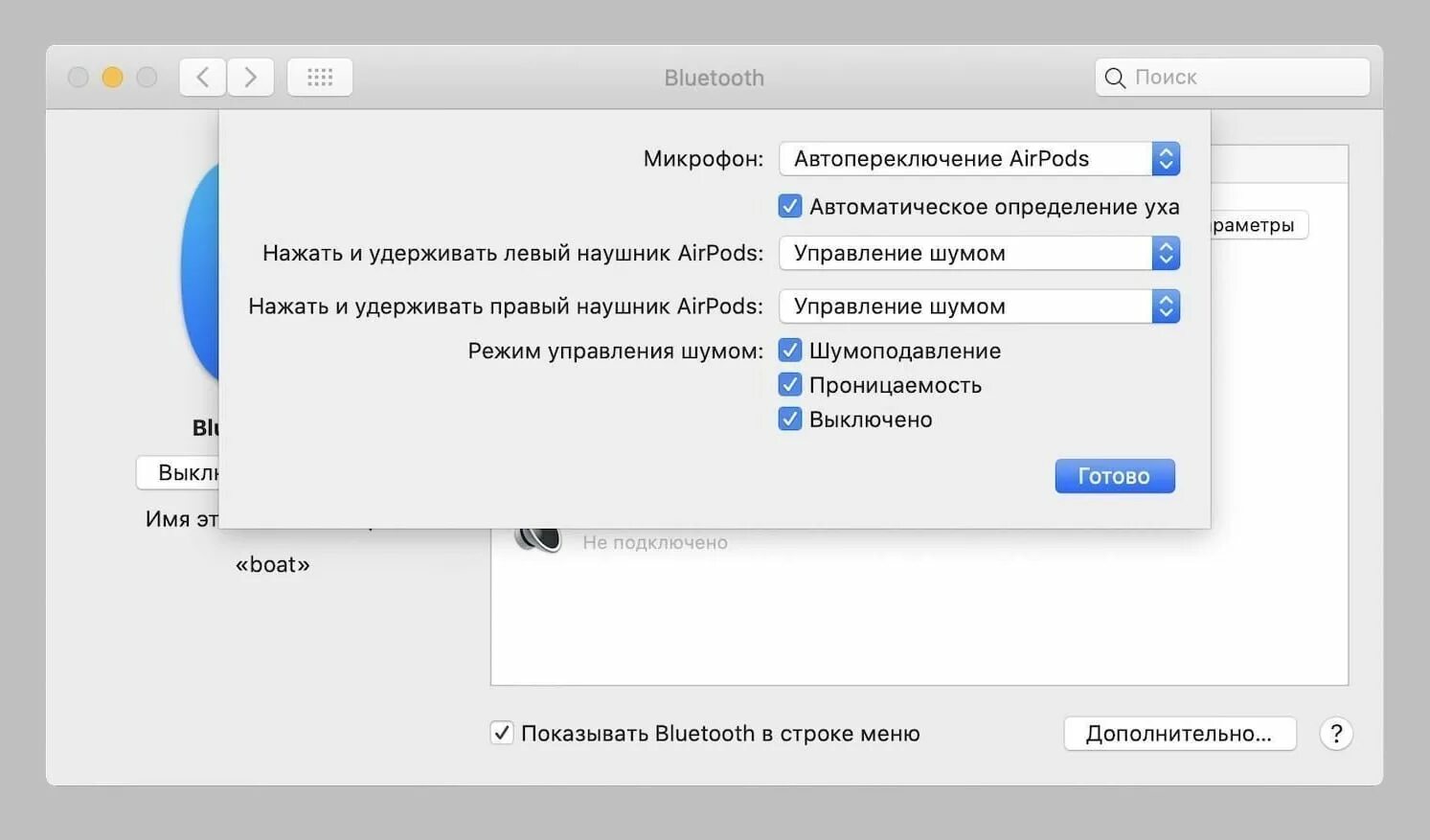Disable the Выключено noise mode checkbox
Screen dimensions: 1430x840
(x=790, y=420)
